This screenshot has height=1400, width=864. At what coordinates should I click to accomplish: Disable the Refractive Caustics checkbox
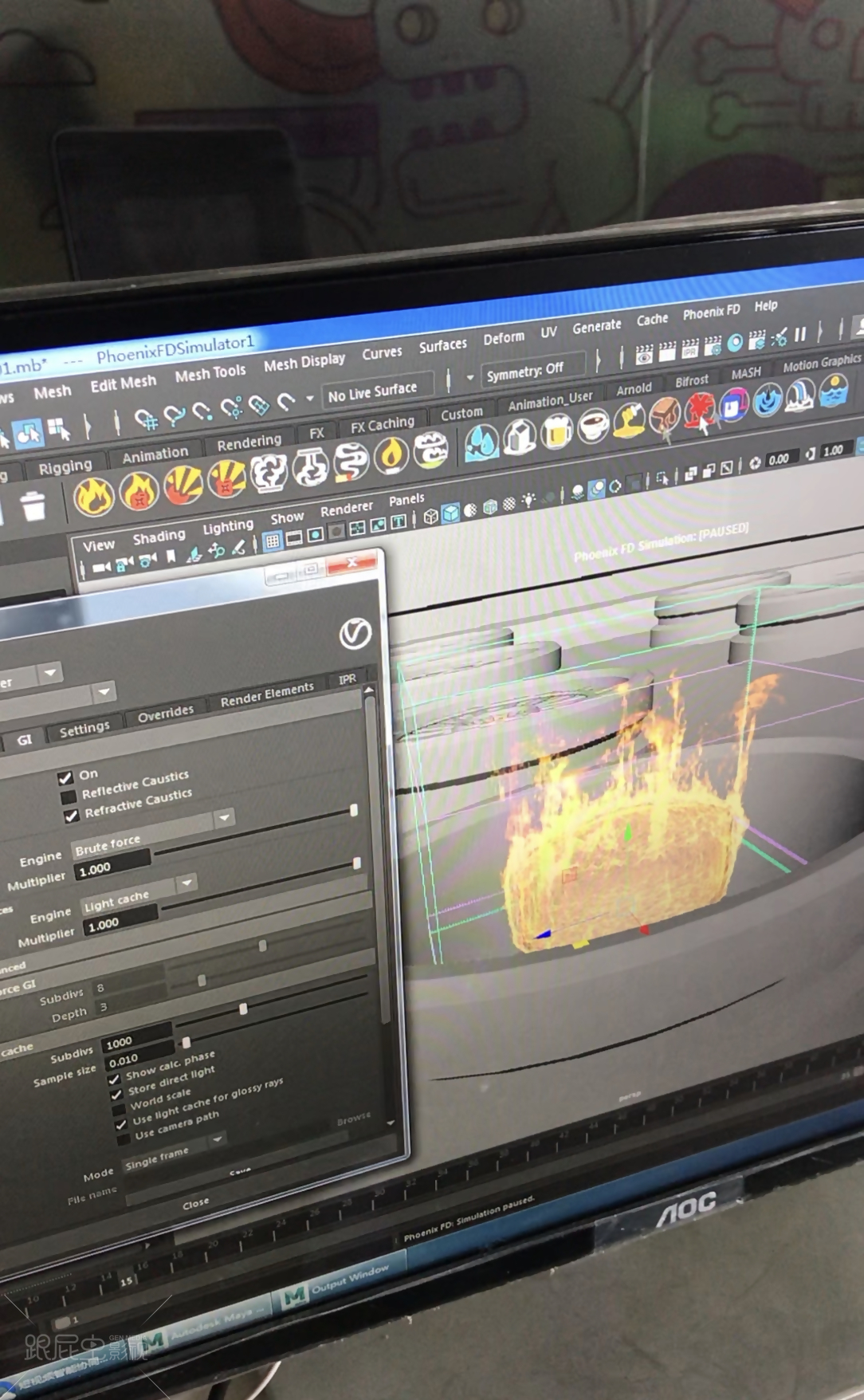click(72, 816)
